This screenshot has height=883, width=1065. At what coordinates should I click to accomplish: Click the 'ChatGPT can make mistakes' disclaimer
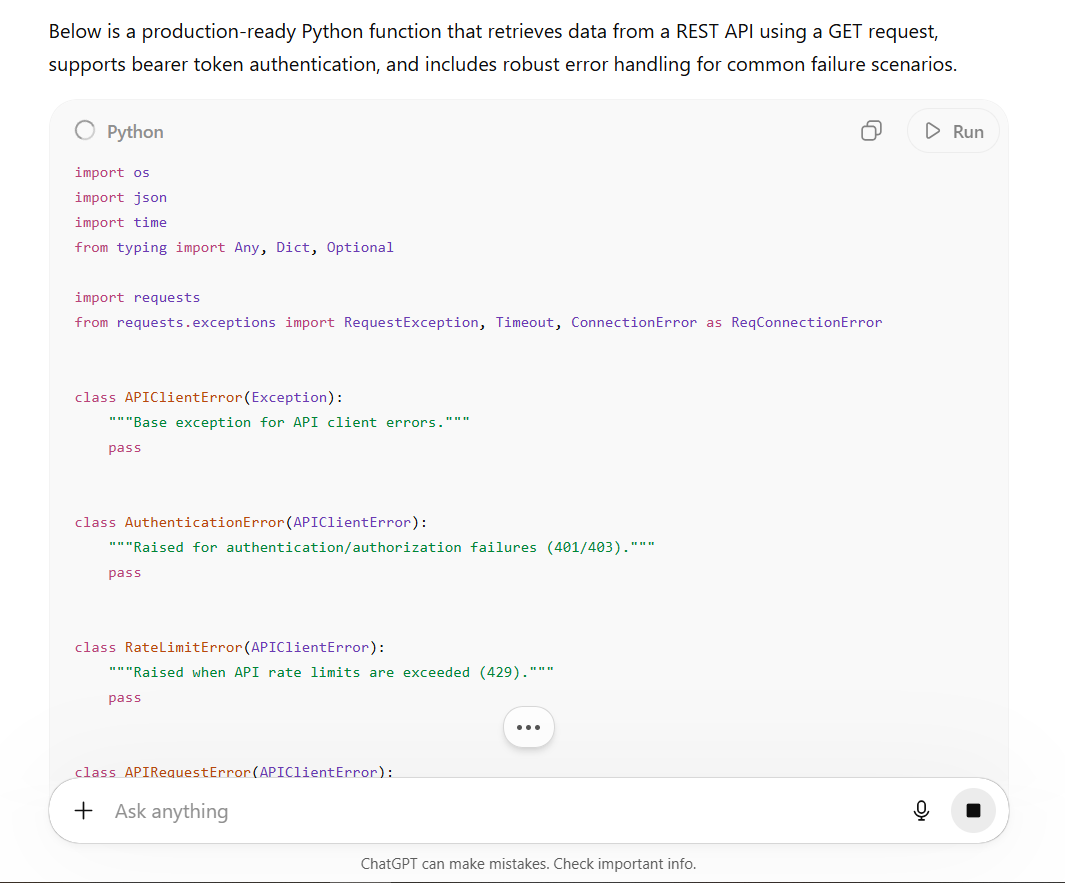pyautogui.click(x=528, y=864)
